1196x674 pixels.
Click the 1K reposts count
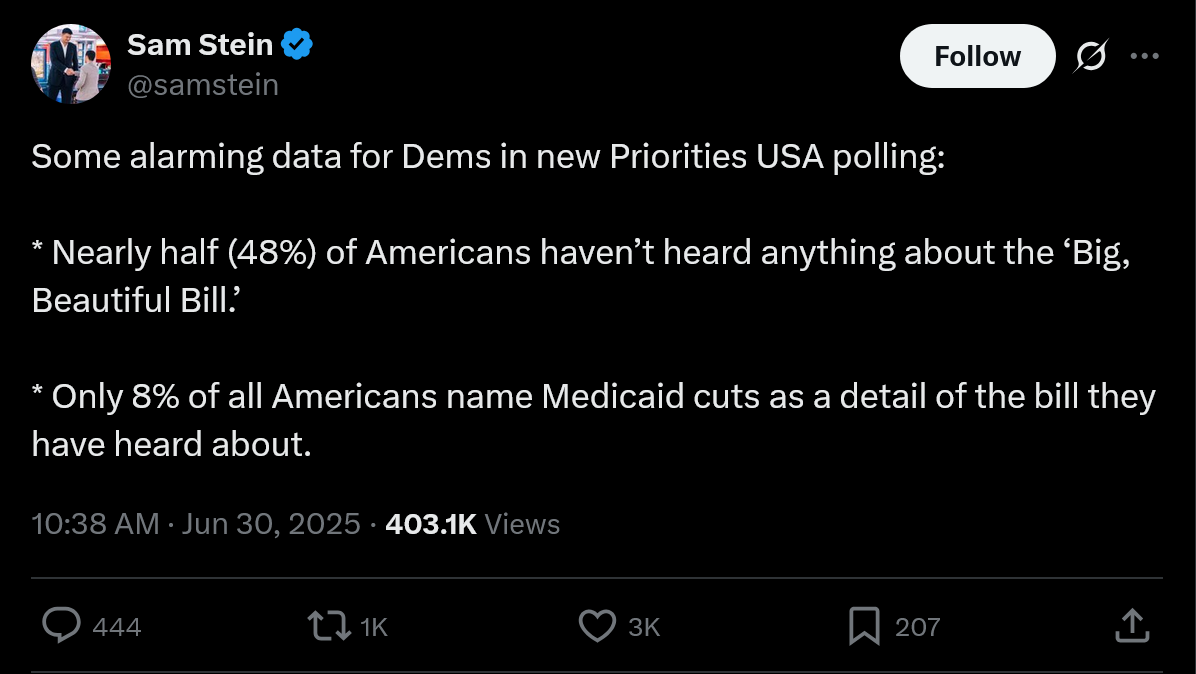(x=374, y=627)
